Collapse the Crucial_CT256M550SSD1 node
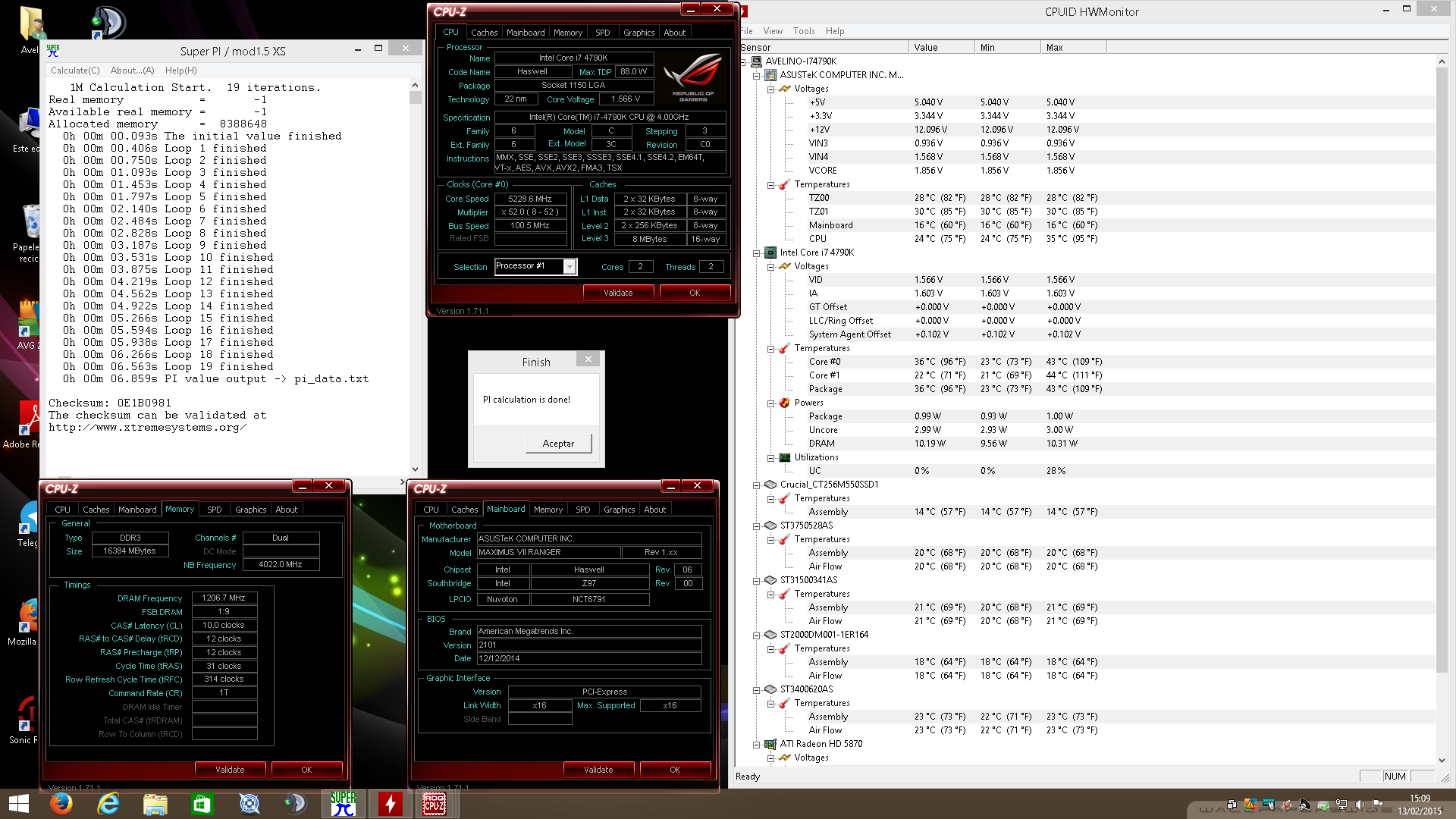This screenshot has width=1456, height=819. pos(756,485)
